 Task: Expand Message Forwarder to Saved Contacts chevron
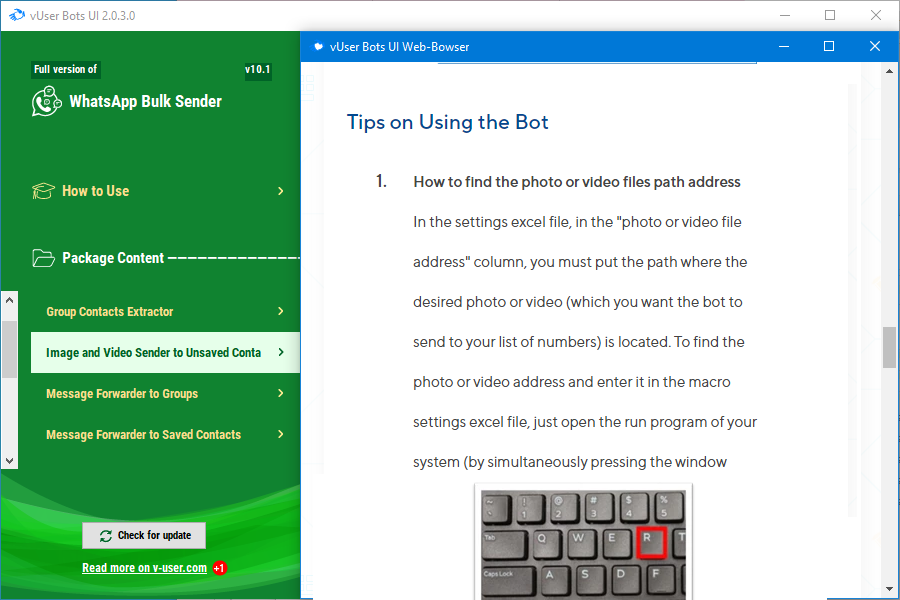point(281,434)
